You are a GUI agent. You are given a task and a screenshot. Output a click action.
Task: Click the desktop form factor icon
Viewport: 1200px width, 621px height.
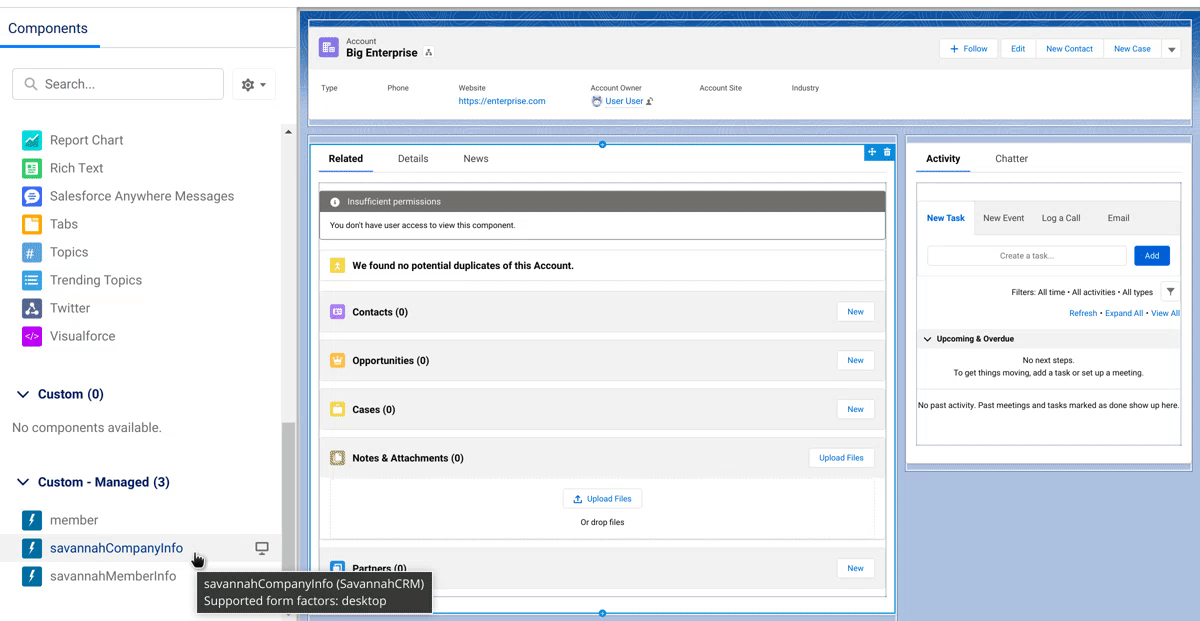[262, 548]
